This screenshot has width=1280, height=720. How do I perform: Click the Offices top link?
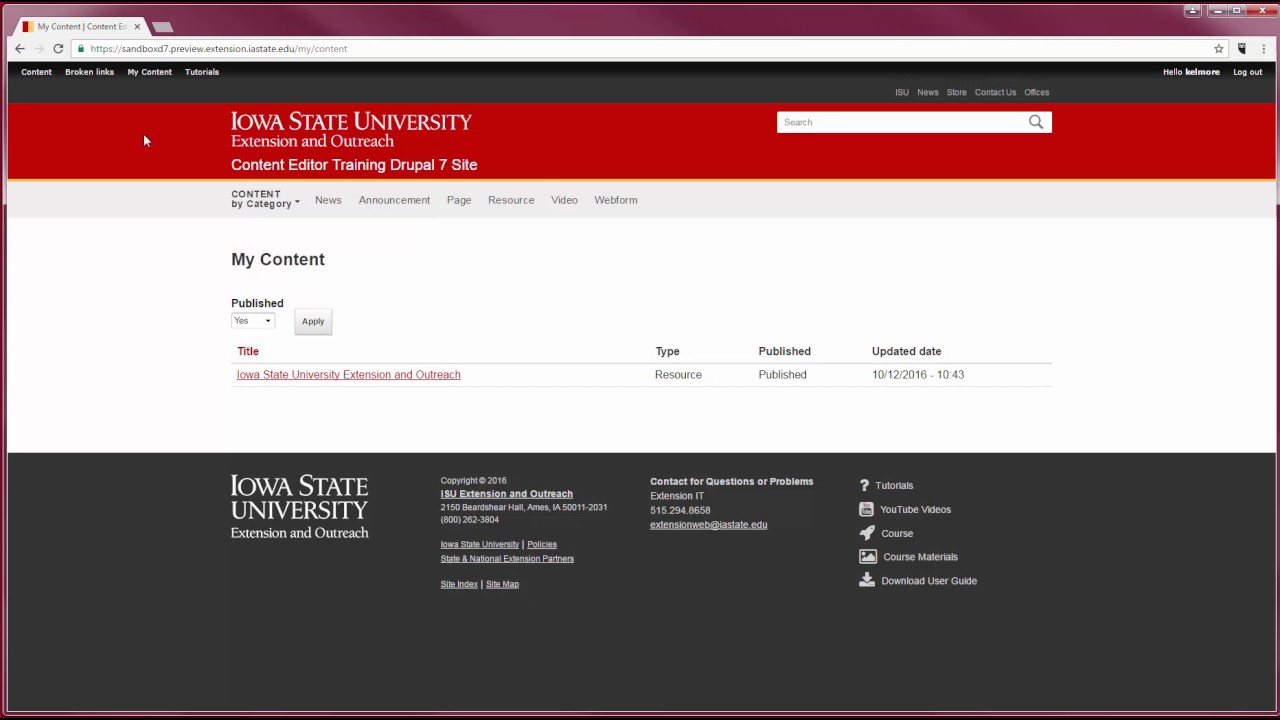(x=1037, y=92)
